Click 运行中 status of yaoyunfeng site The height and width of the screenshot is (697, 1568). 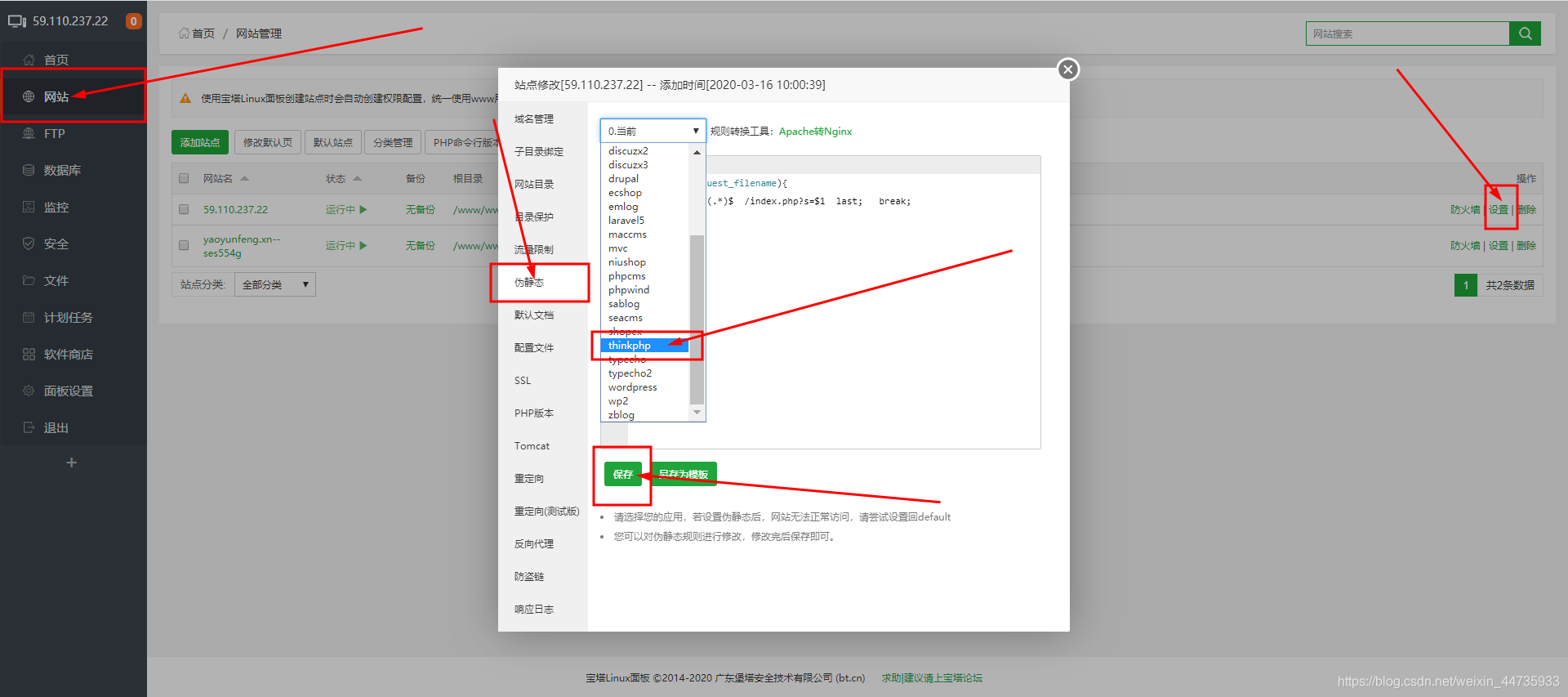pos(346,245)
